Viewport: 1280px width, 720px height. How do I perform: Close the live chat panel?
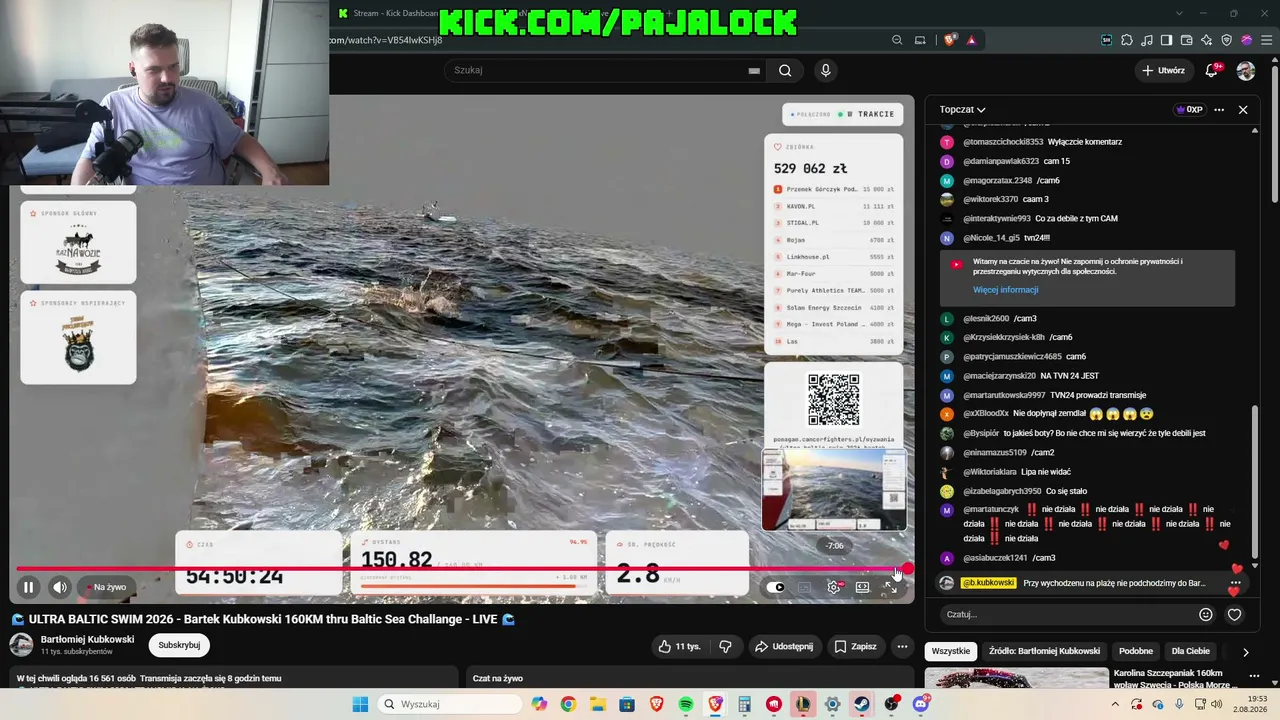pyautogui.click(x=1243, y=110)
